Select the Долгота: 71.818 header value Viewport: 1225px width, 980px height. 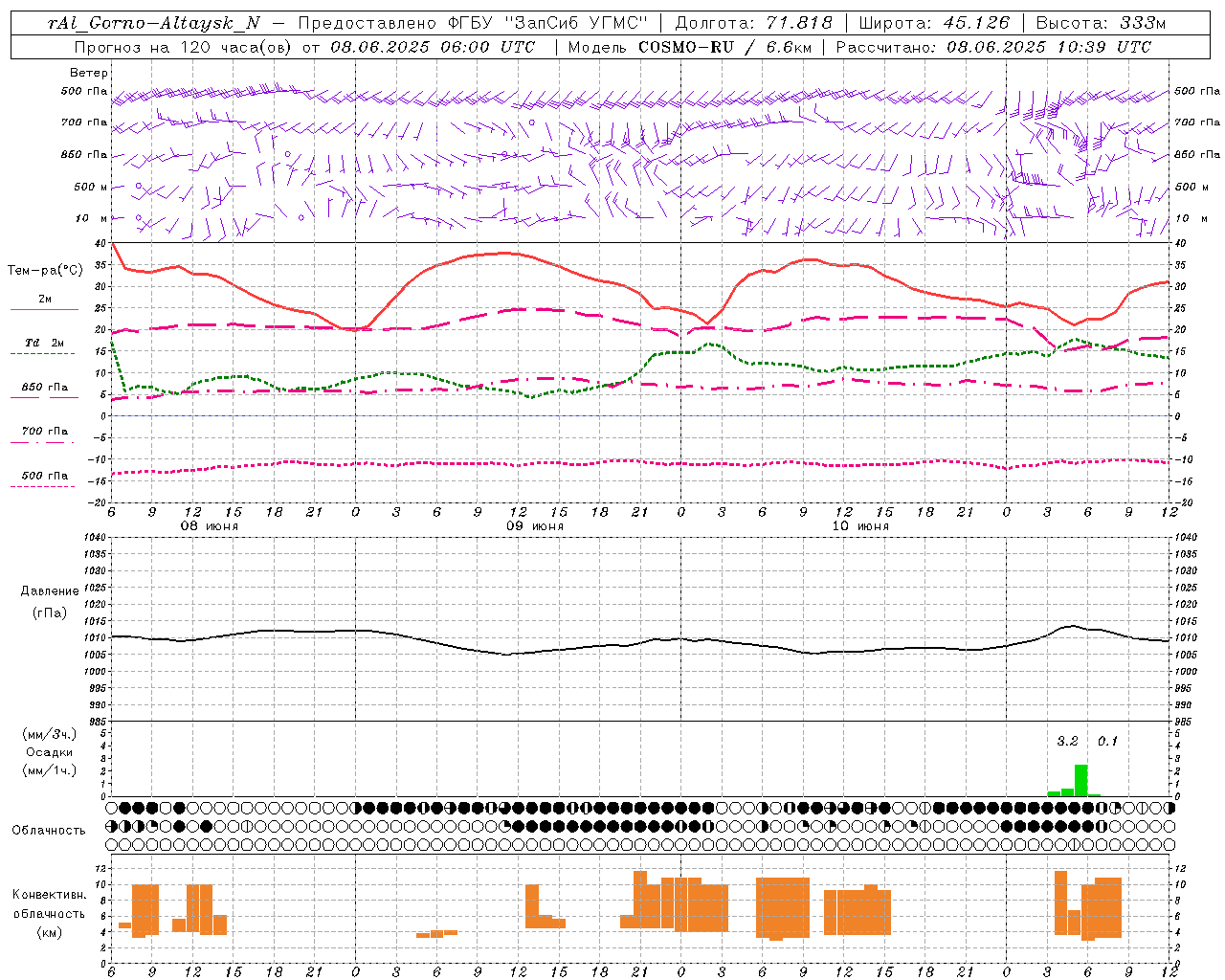click(754, 23)
